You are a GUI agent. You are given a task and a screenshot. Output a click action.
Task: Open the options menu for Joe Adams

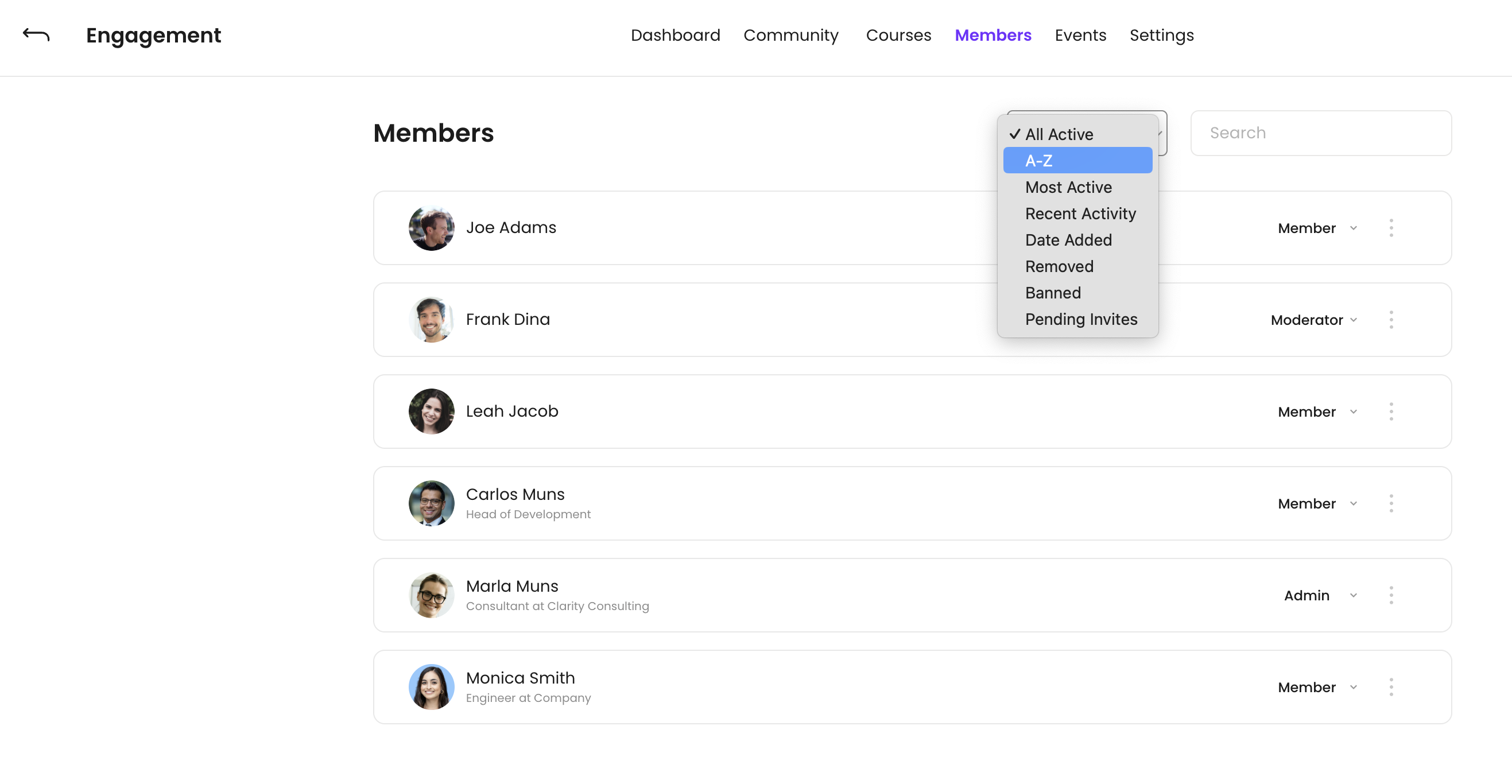click(x=1391, y=228)
